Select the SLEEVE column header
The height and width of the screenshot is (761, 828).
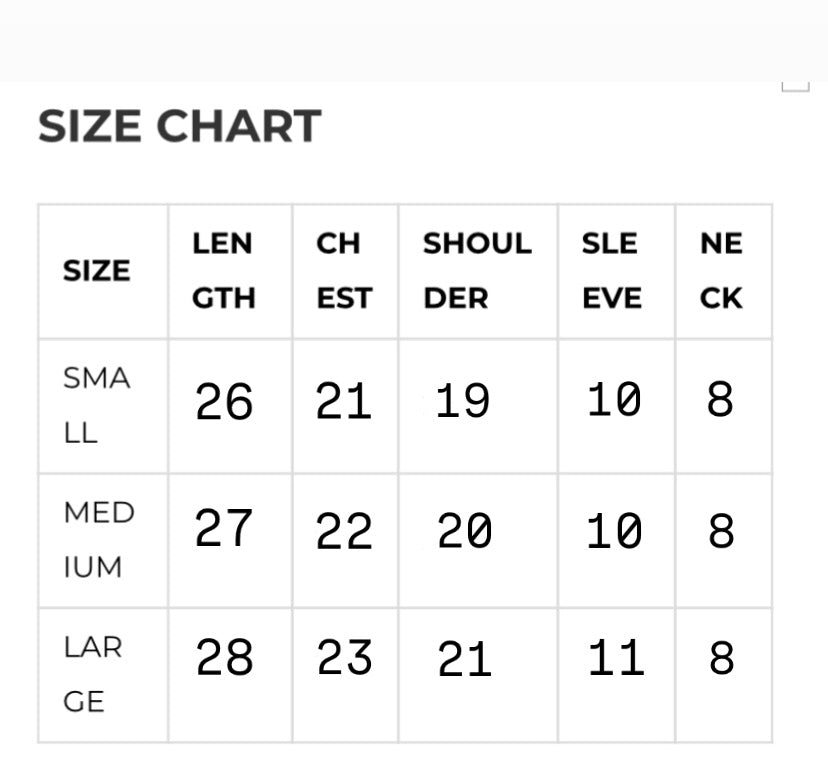click(611, 271)
